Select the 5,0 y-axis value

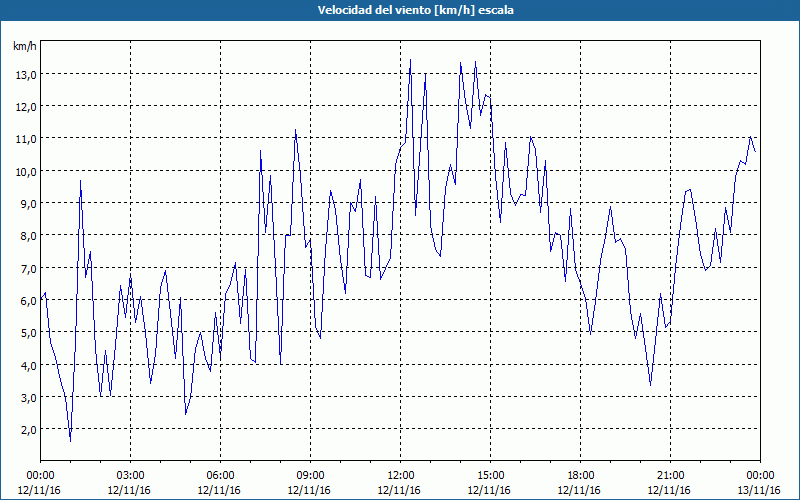point(29,333)
